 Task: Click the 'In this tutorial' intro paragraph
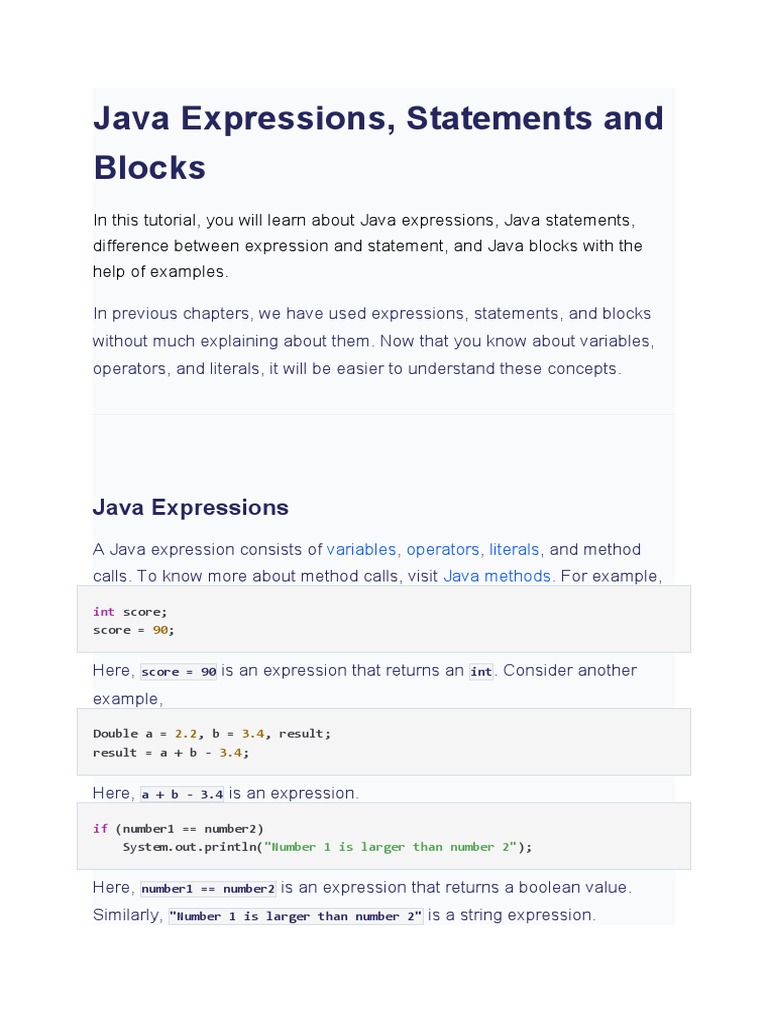[367, 245]
